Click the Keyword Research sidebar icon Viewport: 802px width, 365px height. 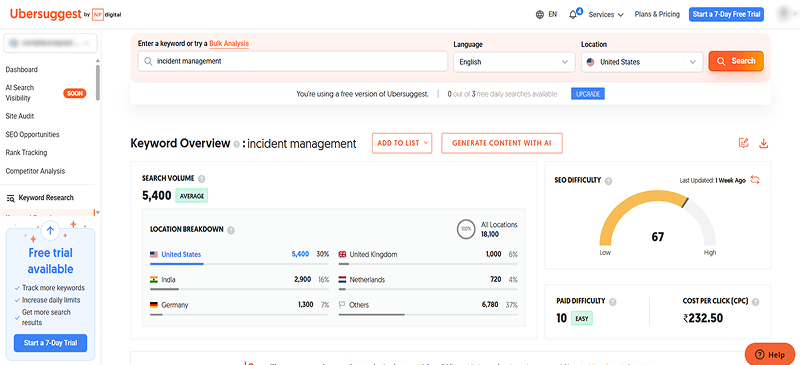pos(10,198)
